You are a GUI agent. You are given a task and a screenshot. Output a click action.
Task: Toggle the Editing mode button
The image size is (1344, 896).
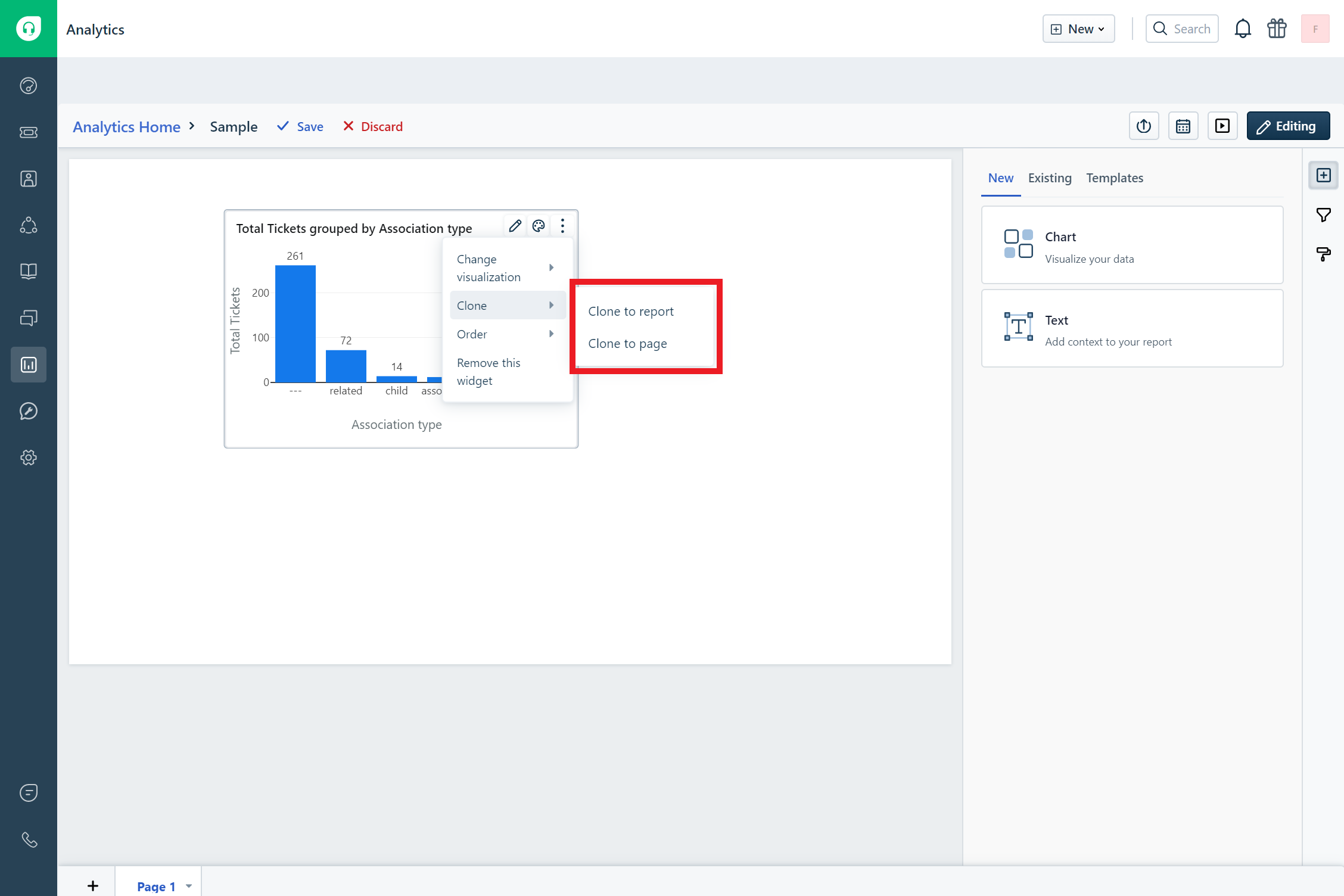click(1288, 126)
